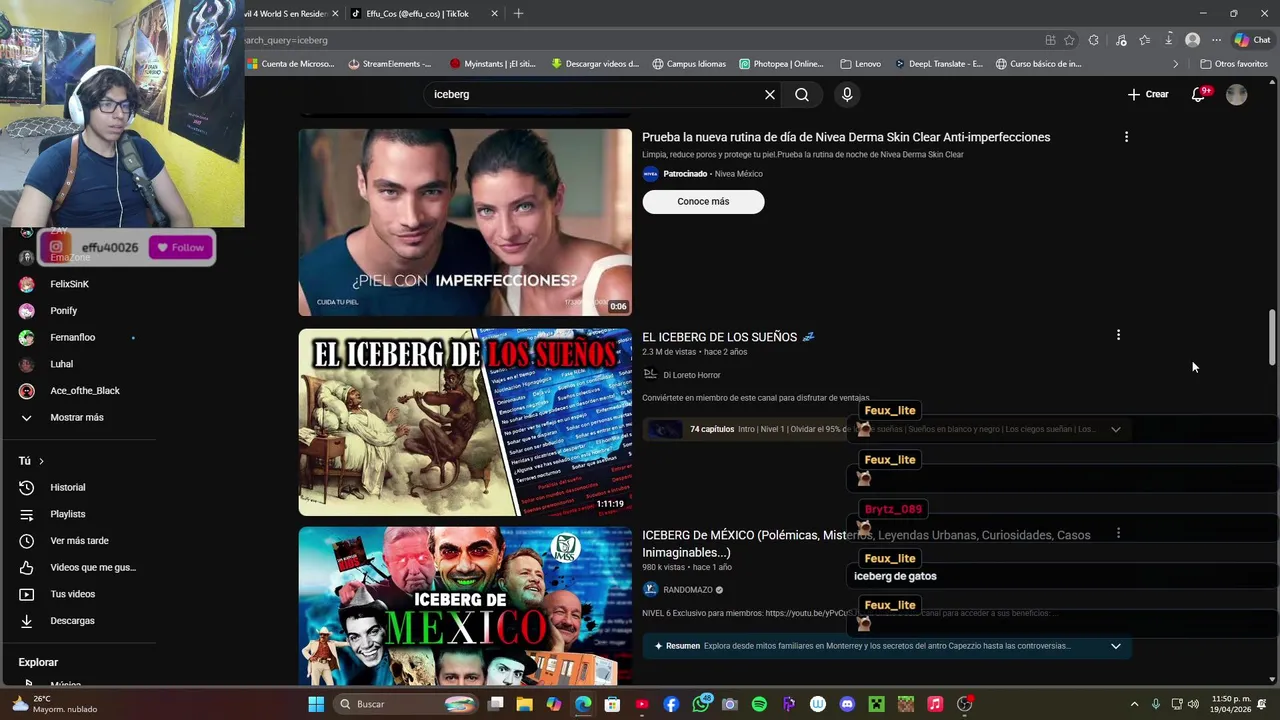This screenshot has height=720, width=1280.
Task: Open FelixSinK subscription channel
Action: coord(69,284)
